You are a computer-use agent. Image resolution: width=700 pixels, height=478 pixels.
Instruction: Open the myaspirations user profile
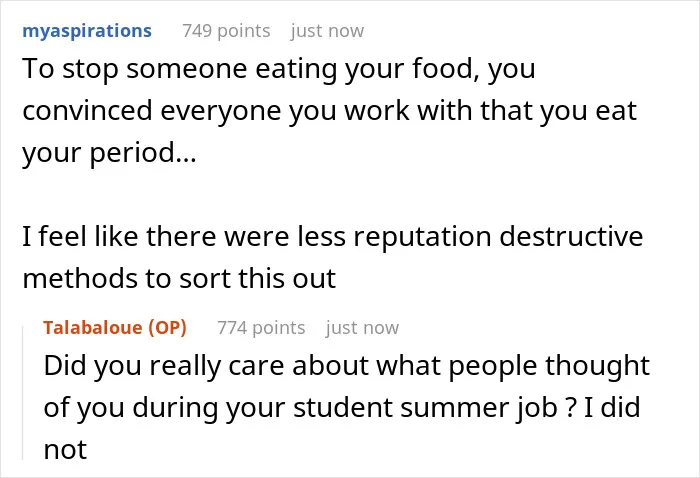87,31
